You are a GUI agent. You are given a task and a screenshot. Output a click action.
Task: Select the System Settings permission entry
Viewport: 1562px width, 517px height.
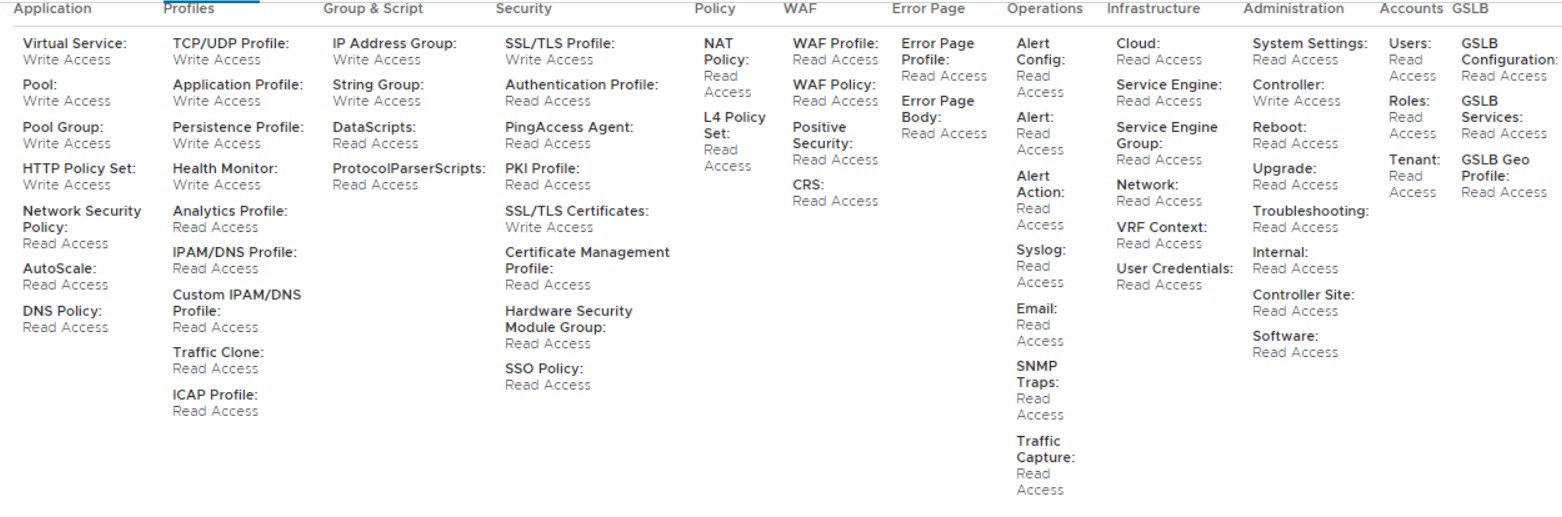tap(1309, 44)
